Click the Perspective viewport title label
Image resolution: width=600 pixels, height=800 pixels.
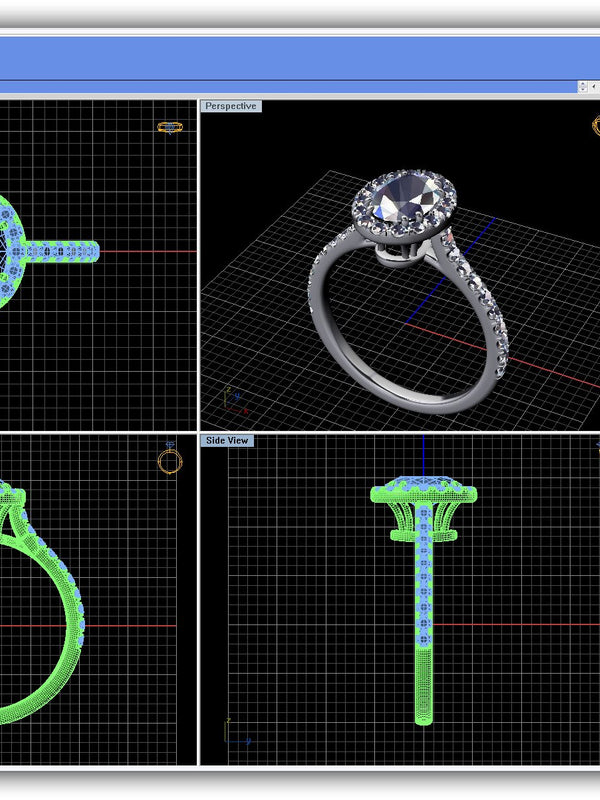(x=230, y=106)
